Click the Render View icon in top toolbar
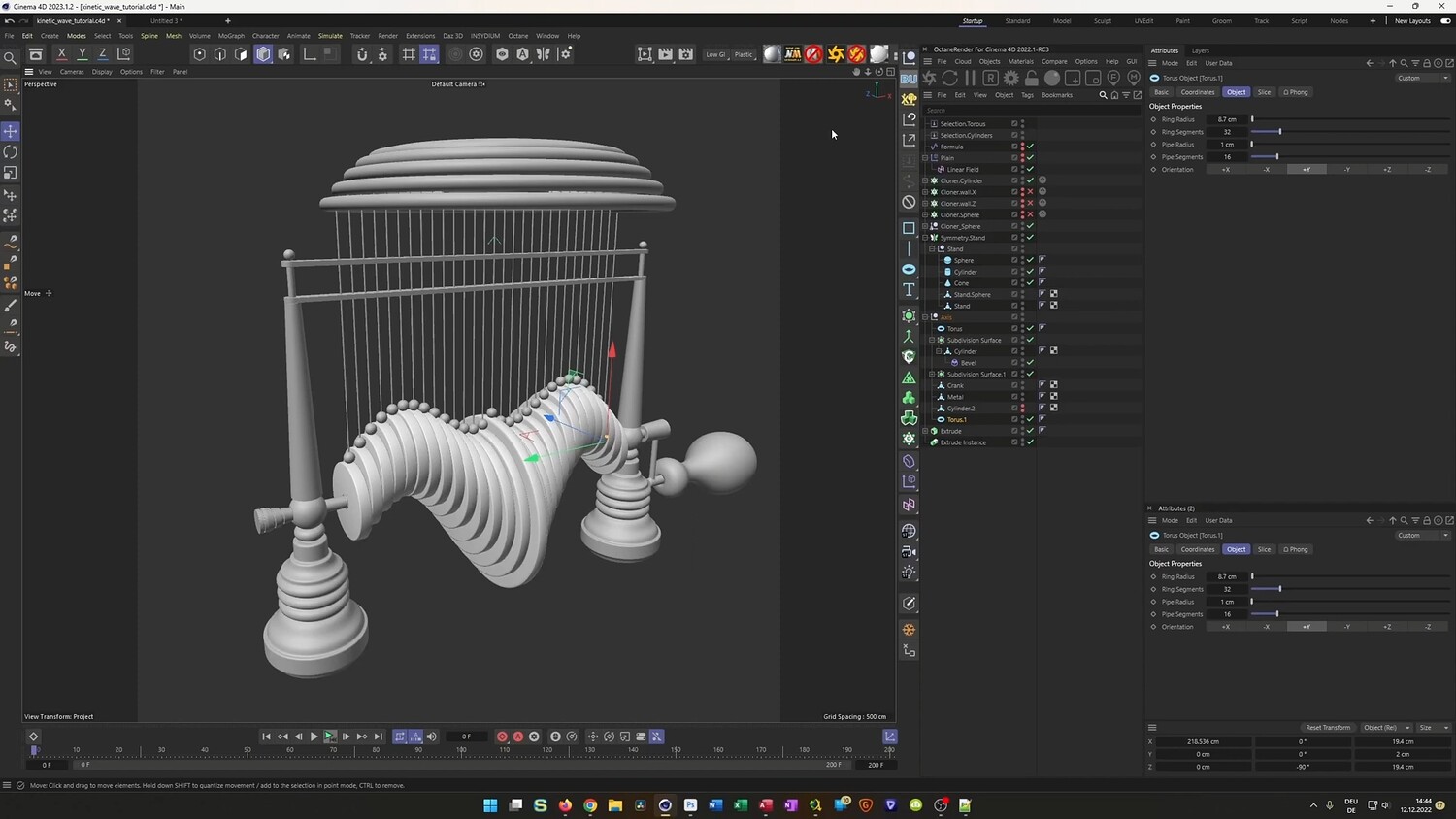Screen dimensions: 1456x819 [x=645, y=54]
